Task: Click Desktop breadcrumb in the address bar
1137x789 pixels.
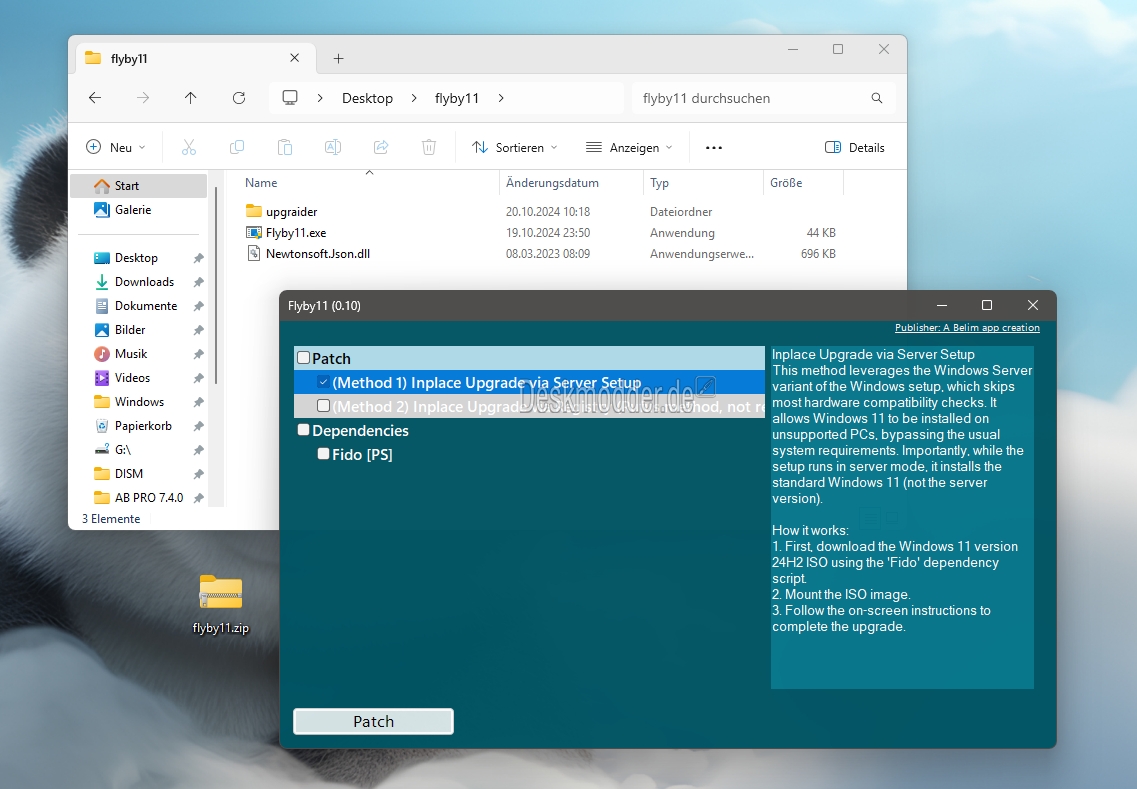Action: click(x=368, y=98)
